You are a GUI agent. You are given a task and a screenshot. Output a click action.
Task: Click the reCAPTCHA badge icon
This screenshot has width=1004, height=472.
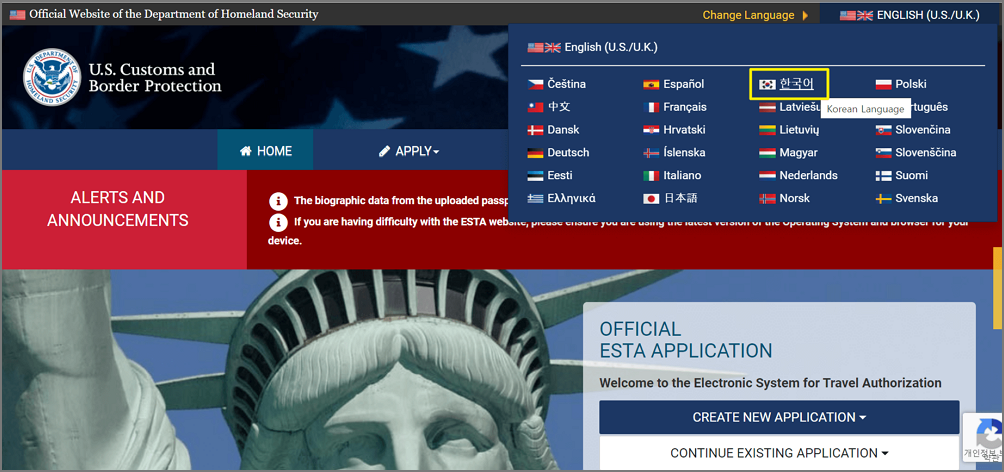(x=989, y=434)
